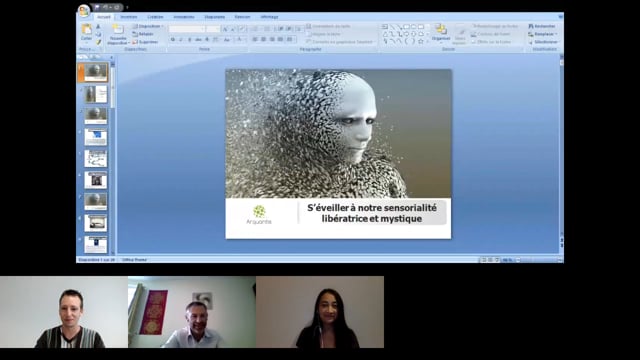This screenshot has height=360, width=640.
Task: Click the Coller paste button
Action: [x=86, y=32]
